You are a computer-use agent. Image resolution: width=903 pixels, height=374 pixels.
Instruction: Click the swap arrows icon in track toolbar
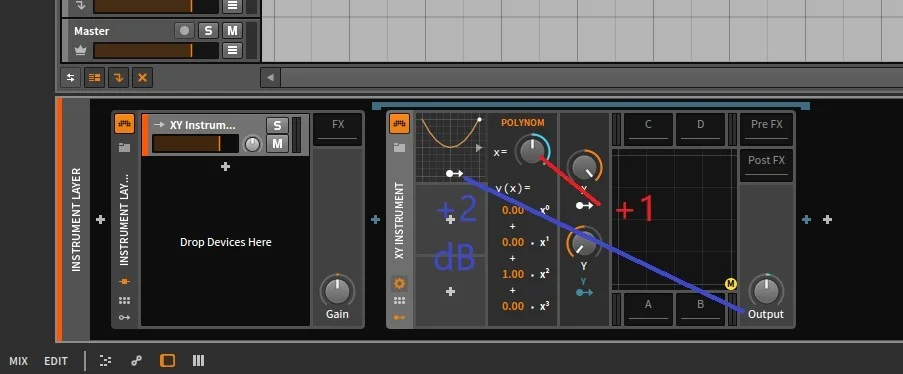(x=71, y=77)
